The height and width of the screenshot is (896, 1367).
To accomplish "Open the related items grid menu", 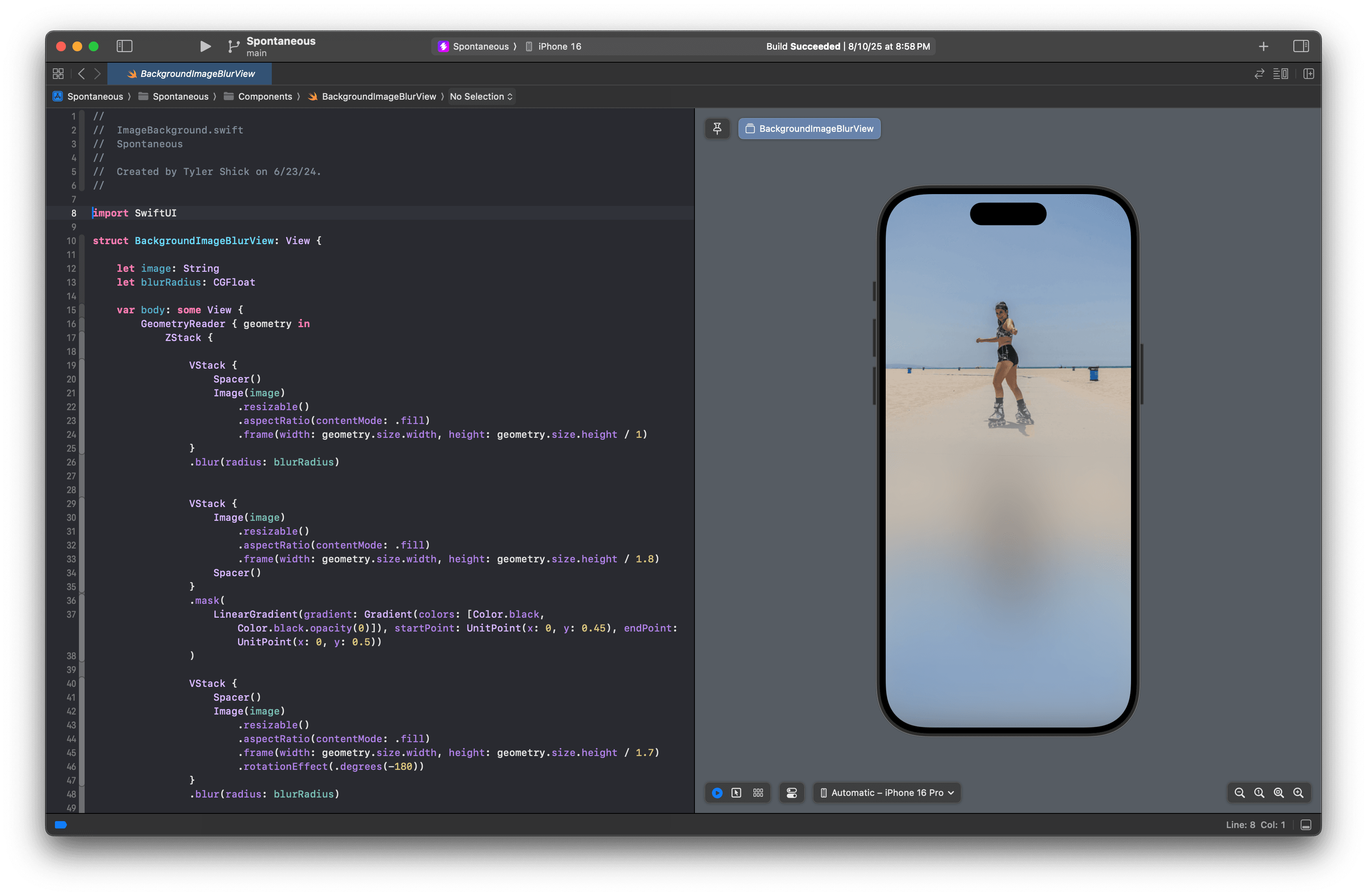I will coord(58,74).
